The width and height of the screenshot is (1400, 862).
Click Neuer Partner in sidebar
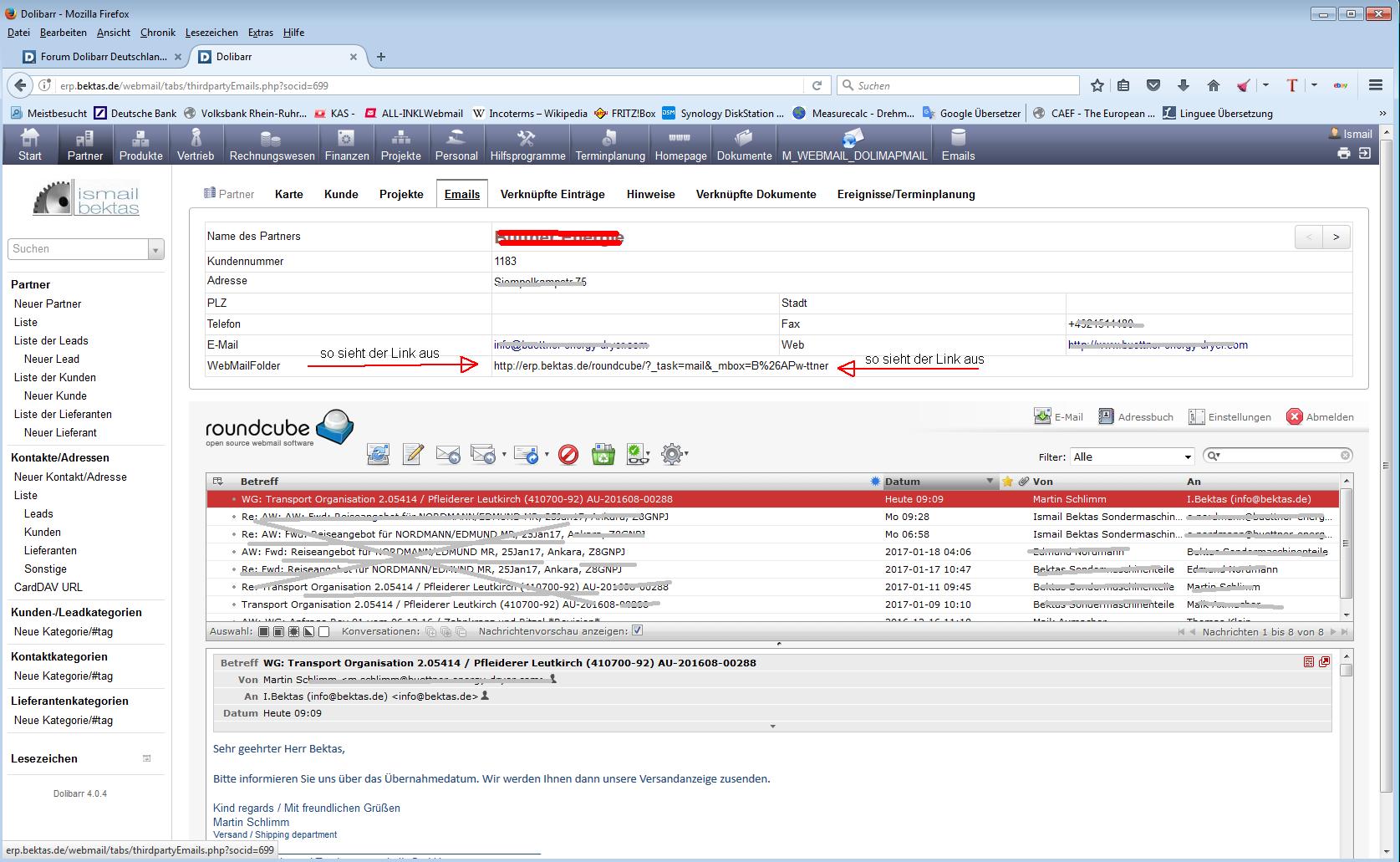pyautogui.click(x=48, y=303)
